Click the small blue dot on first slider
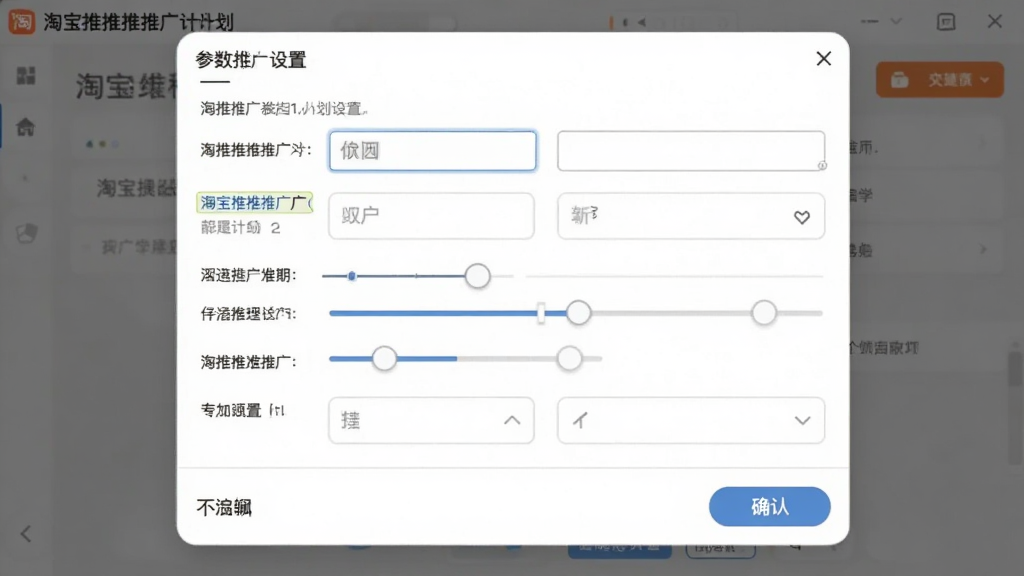Image resolution: width=1024 pixels, height=576 pixels. pyautogui.click(x=351, y=276)
